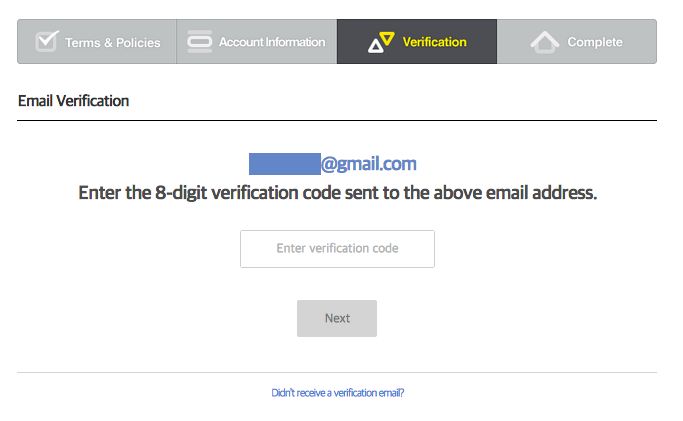Click the 8-digit verification code instruction text
This screenshot has width=683, height=421.
[337, 192]
